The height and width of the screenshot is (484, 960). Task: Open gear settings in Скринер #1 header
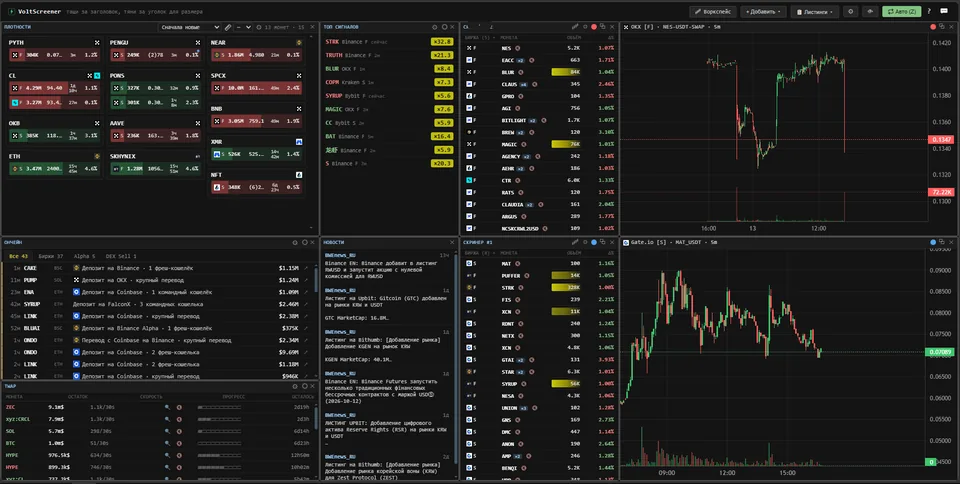point(585,243)
